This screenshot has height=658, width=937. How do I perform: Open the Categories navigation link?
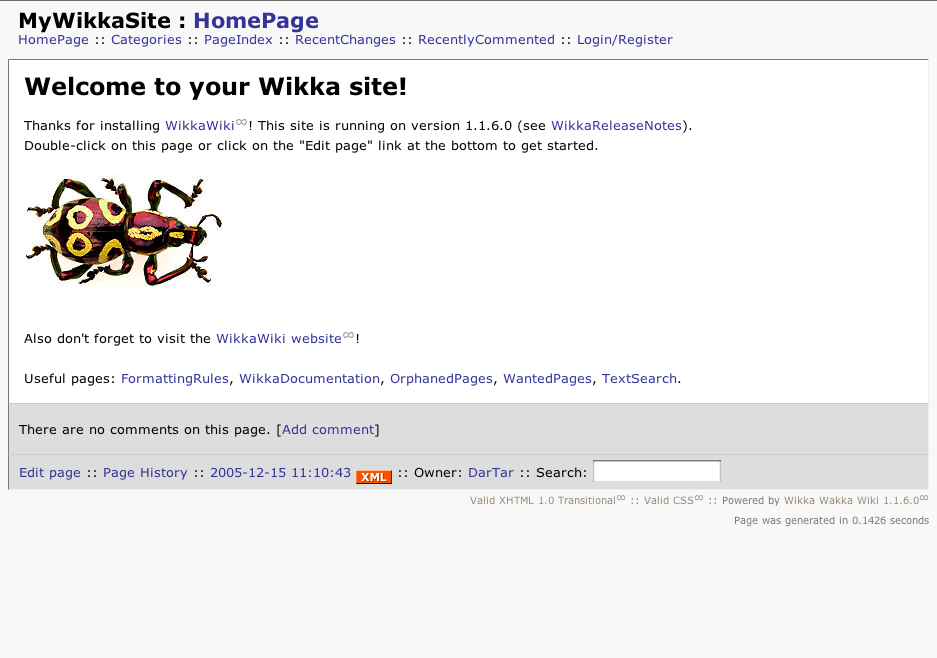(146, 39)
